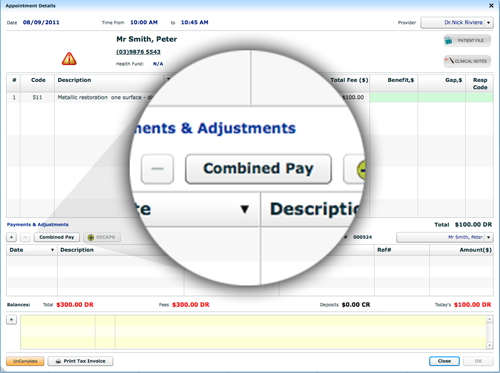This screenshot has width=500, height=373.
Task: Click the Amount($) column header
Action: 475,250
